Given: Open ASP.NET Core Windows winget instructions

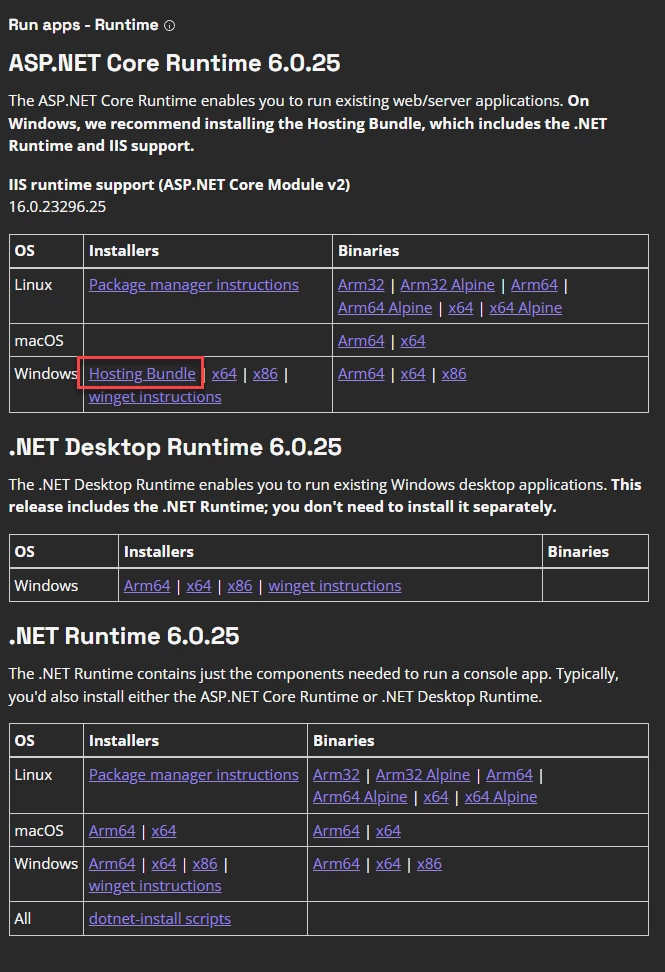Looking at the screenshot, I should click(x=155, y=397).
